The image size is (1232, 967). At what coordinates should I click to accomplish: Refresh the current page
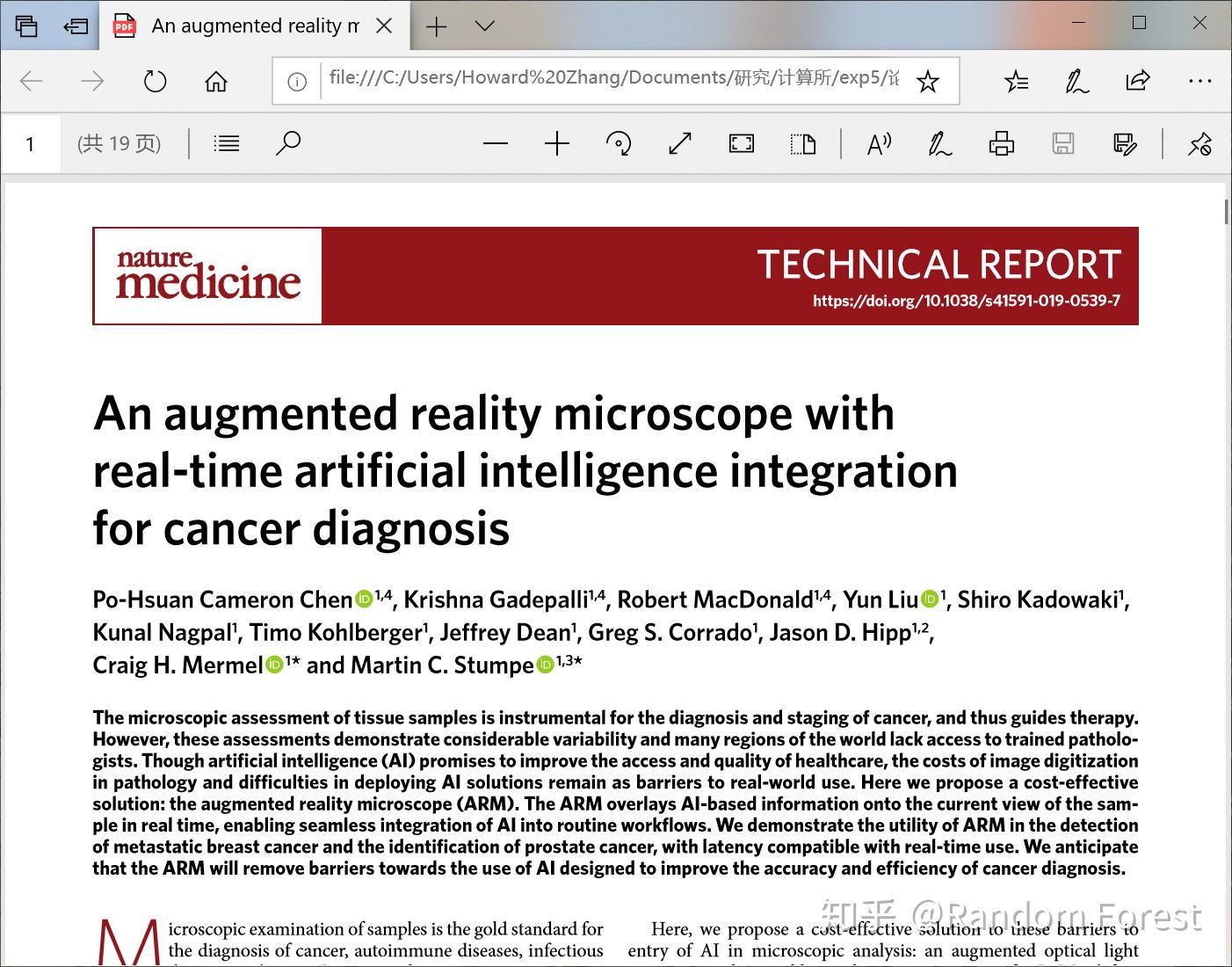(x=155, y=82)
